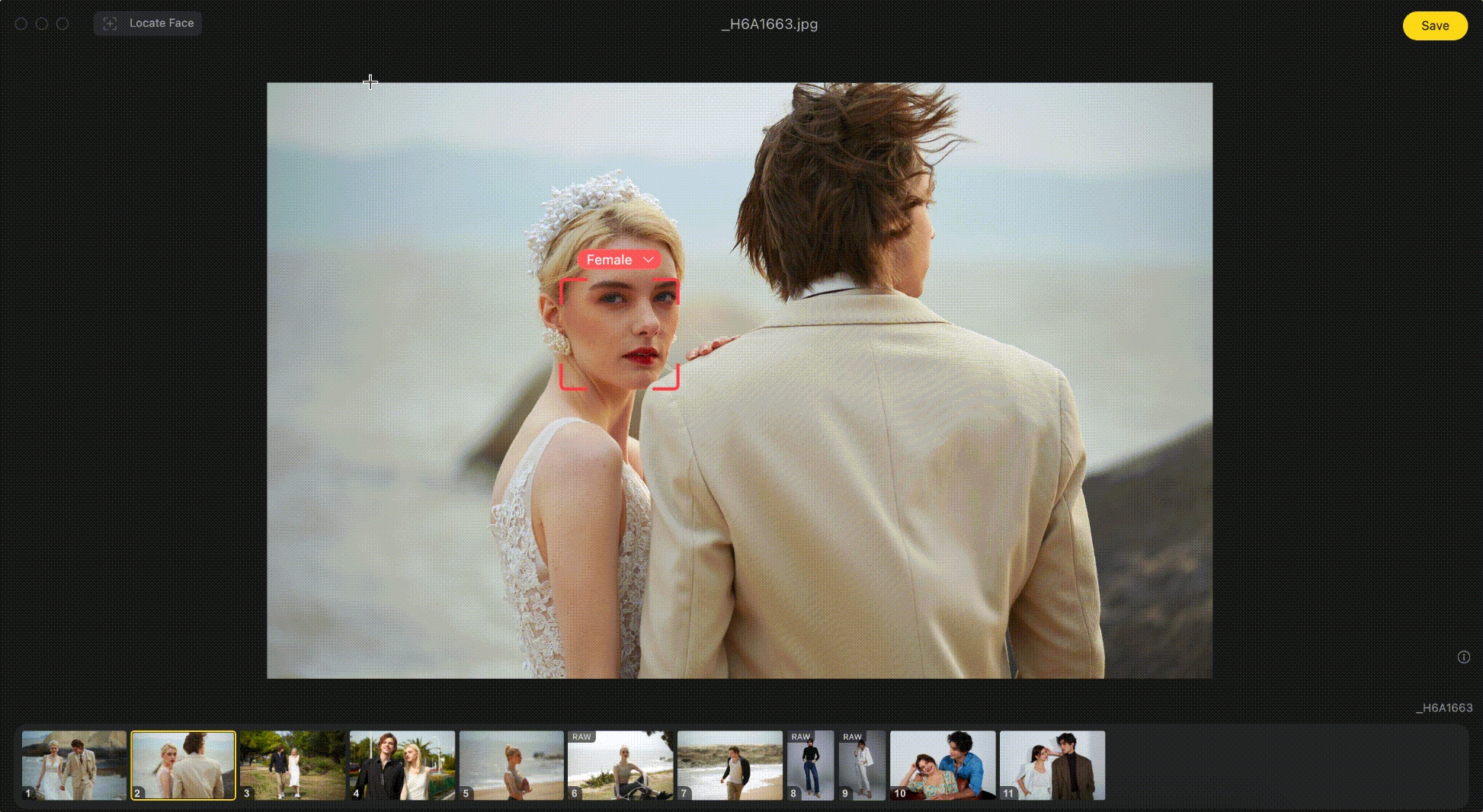Minimize the window with the middle window button
This screenshot has height=812, width=1483.
[42, 24]
